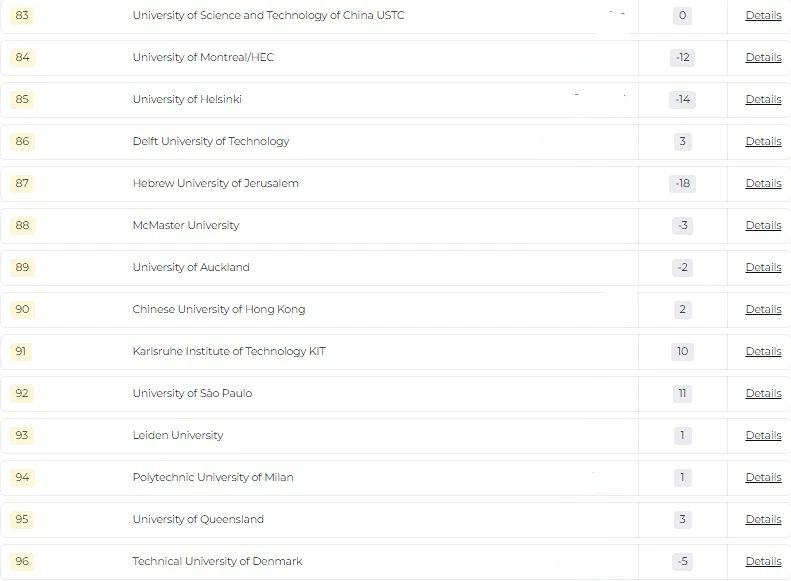This screenshot has width=791, height=581.
Task: Click Details for Delft University of Technology
Action: (x=763, y=141)
